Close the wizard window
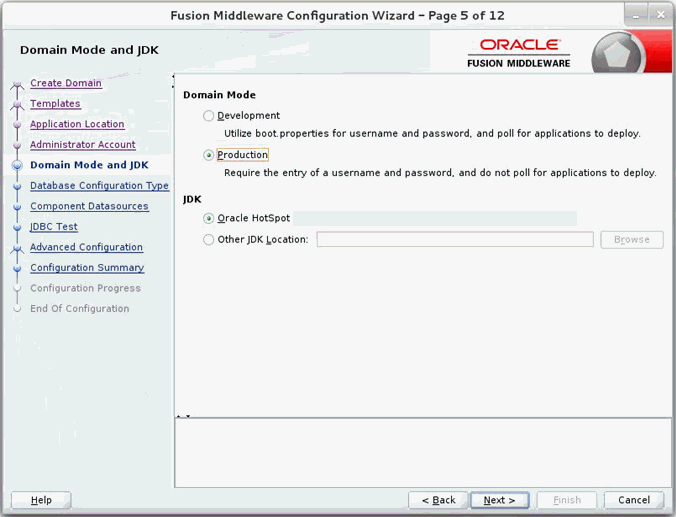676x517 pixels. click(x=660, y=15)
